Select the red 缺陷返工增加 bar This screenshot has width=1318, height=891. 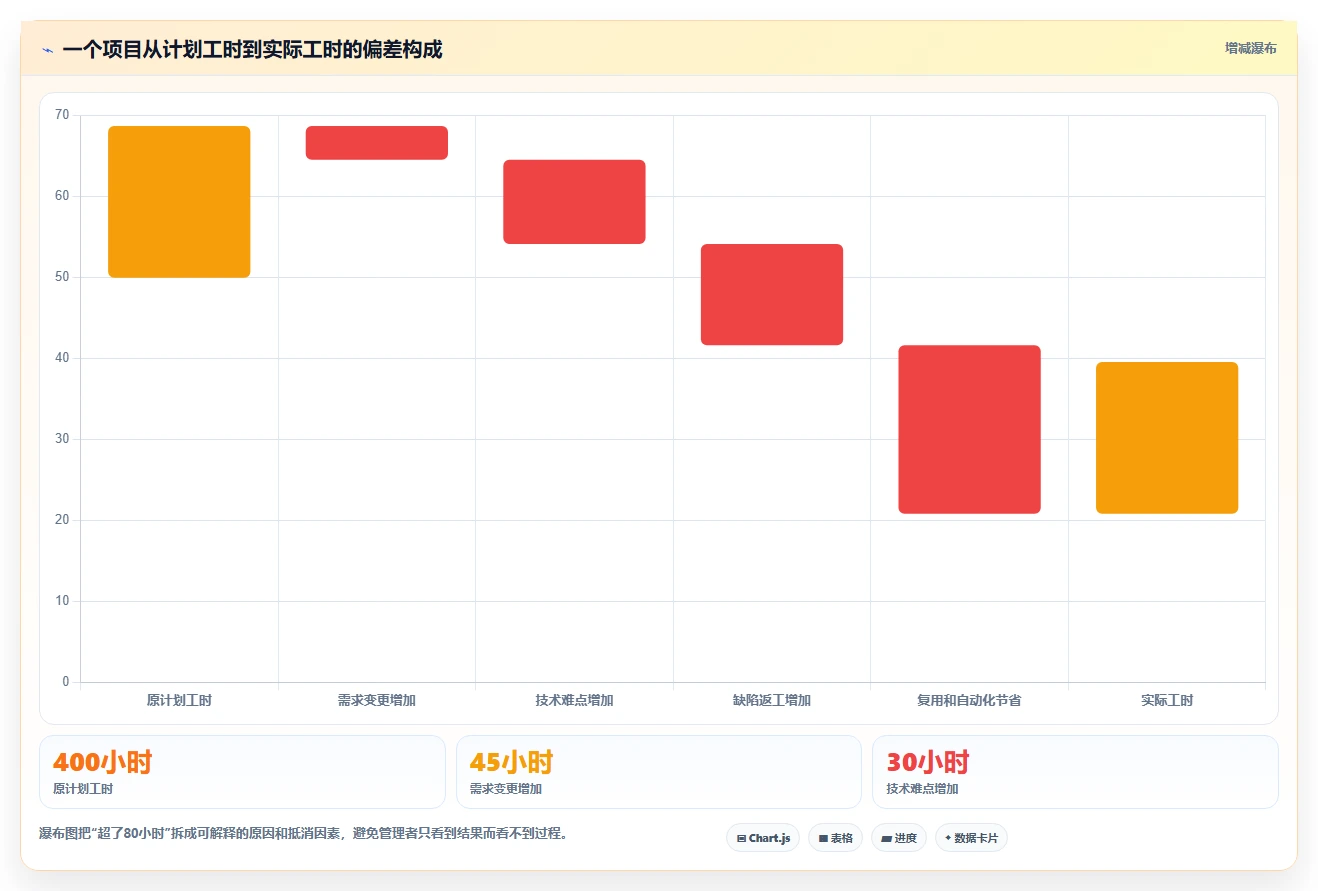click(772, 295)
